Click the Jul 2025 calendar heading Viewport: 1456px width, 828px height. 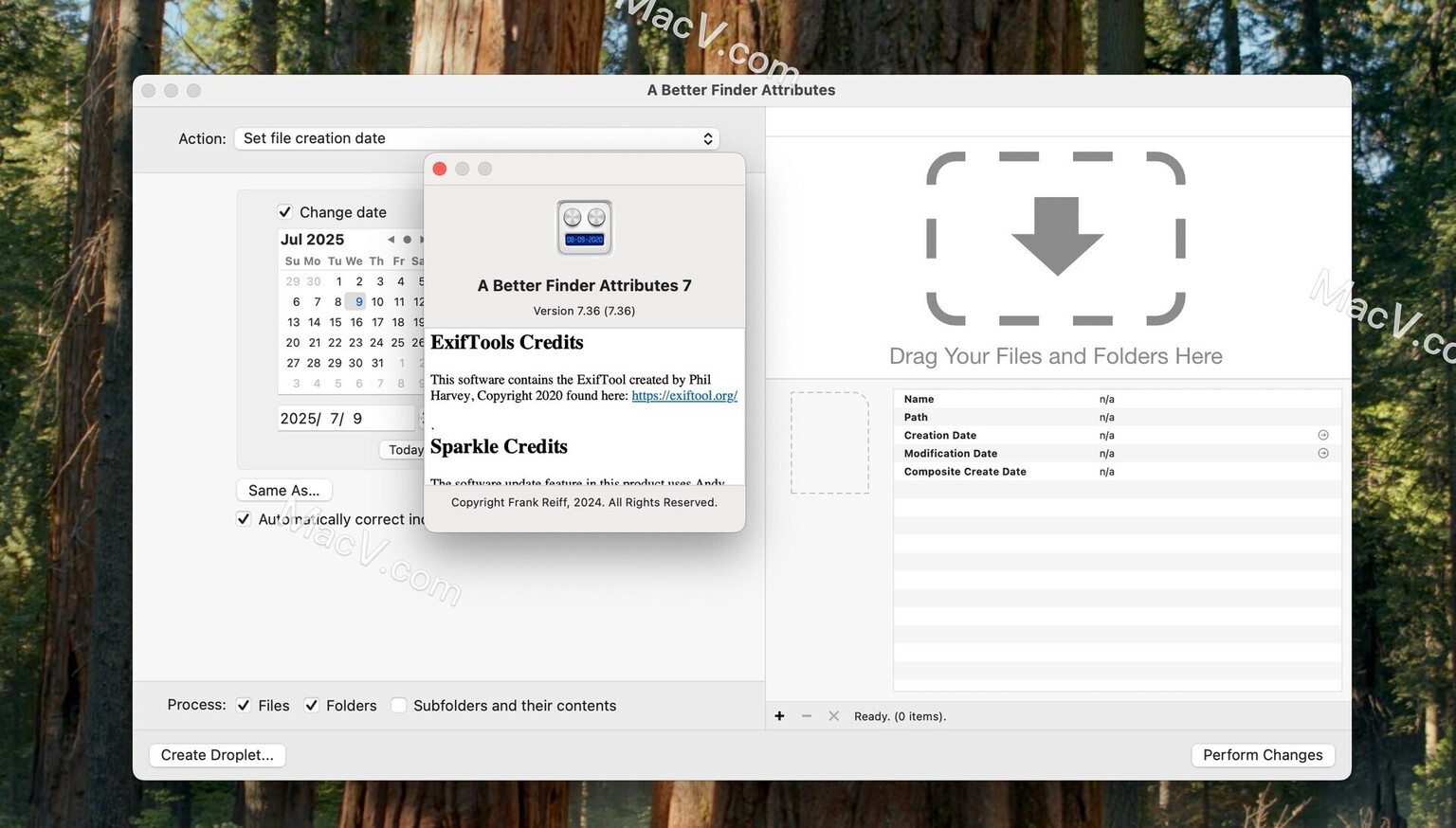pyautogui.click(x=312, y=240)
